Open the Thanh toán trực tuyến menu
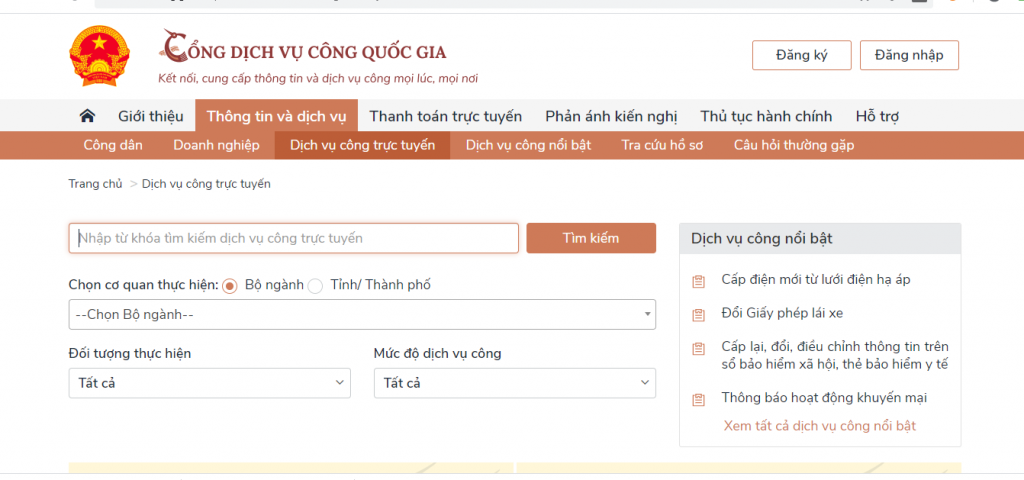This screenshot has width=1024, height=480. point(445,116)
